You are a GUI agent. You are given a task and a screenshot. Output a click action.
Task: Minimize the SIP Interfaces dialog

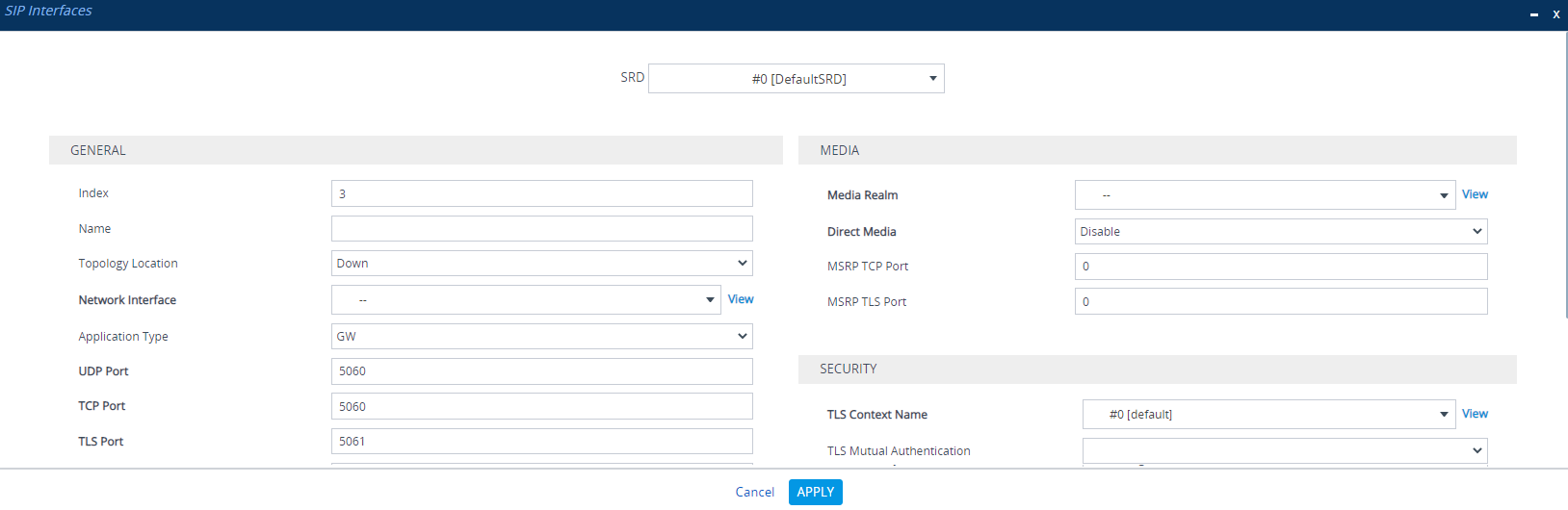[1533, 14]
